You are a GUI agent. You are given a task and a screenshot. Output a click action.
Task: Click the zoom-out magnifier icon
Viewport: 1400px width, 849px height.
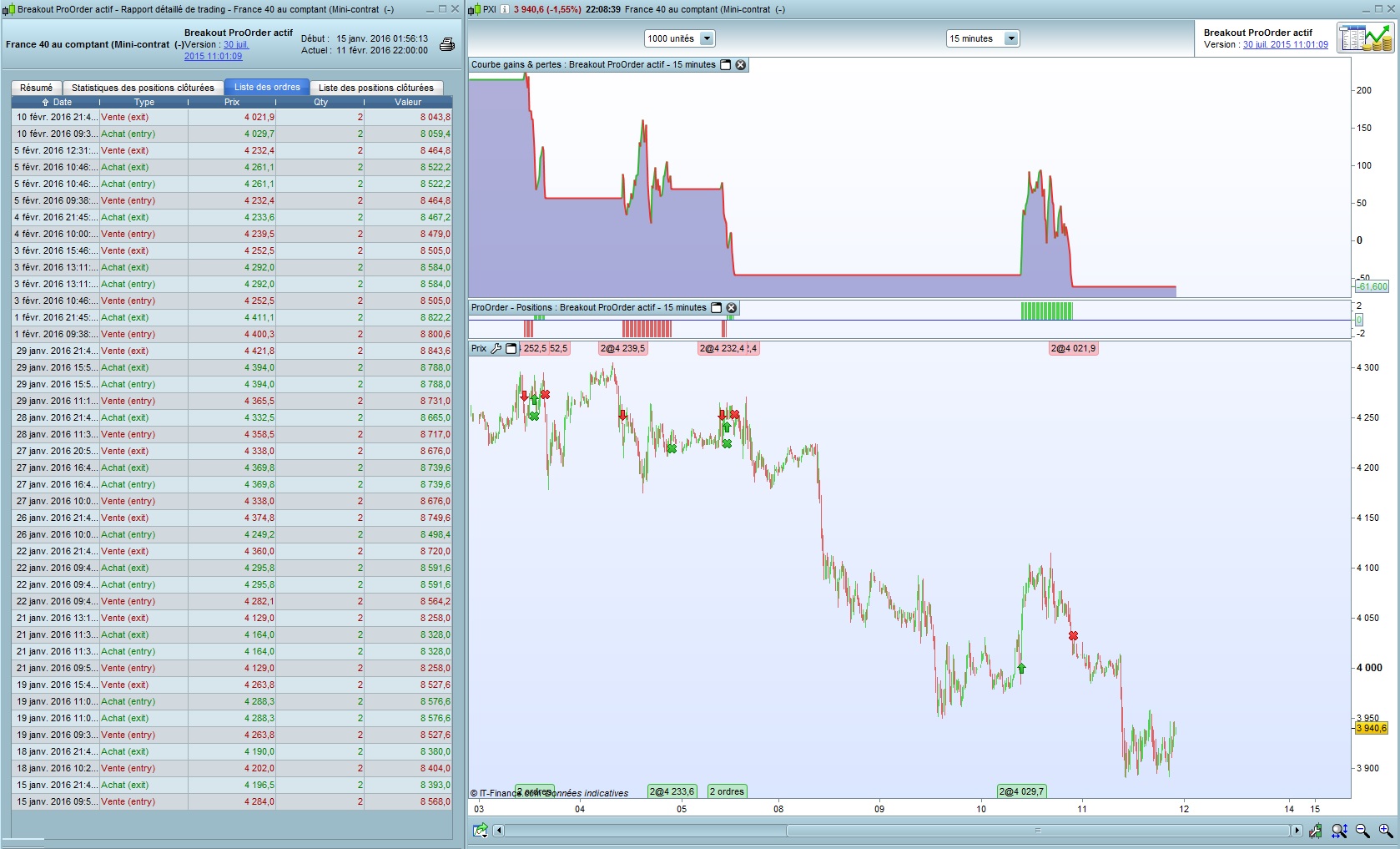click(x=1362, y=831)
